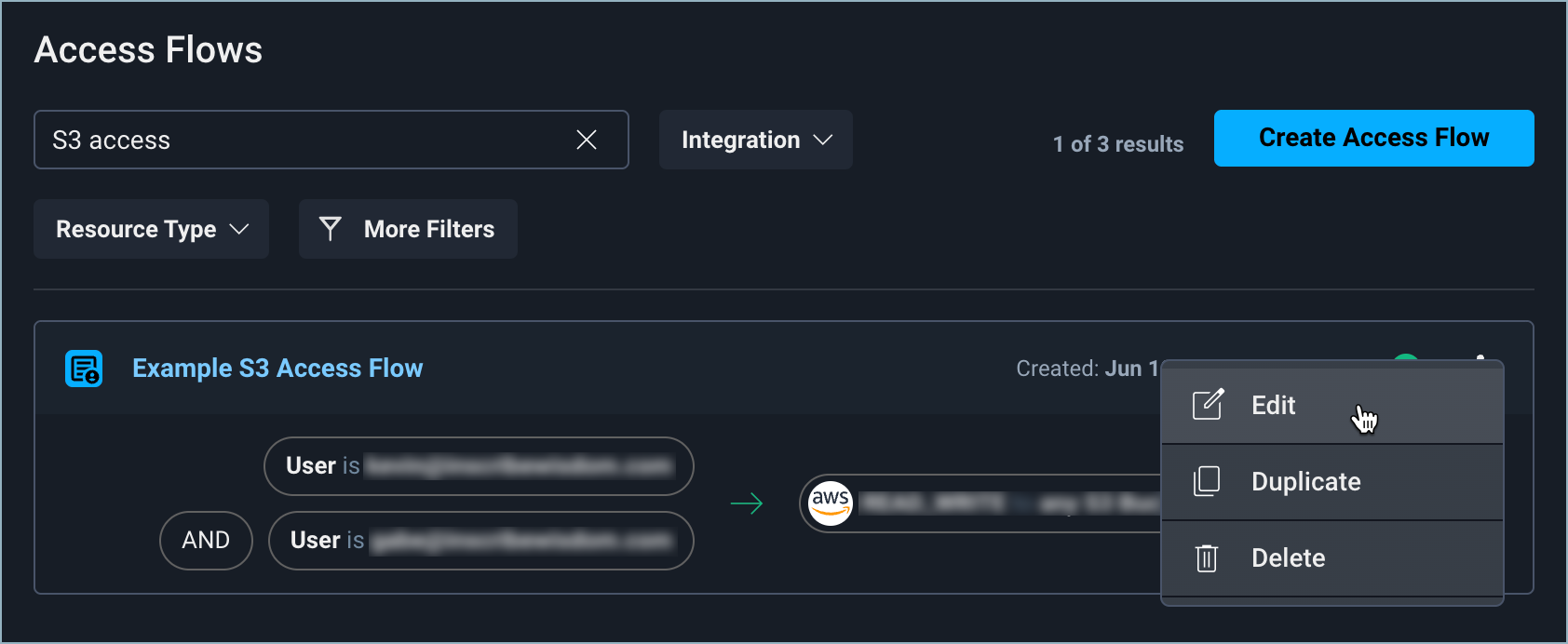This screenshot has width=1568, height=644.
Task: Click the upper User condition pill
Action: [x=479, y=466]
